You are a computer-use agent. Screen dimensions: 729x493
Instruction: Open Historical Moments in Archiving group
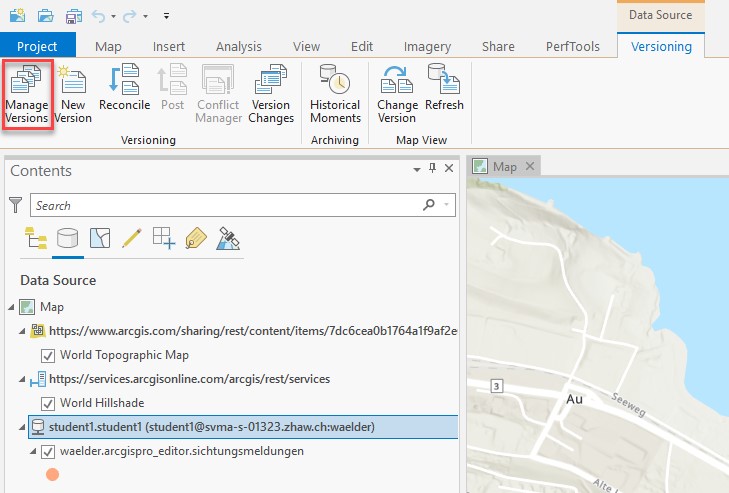point(334,94)
